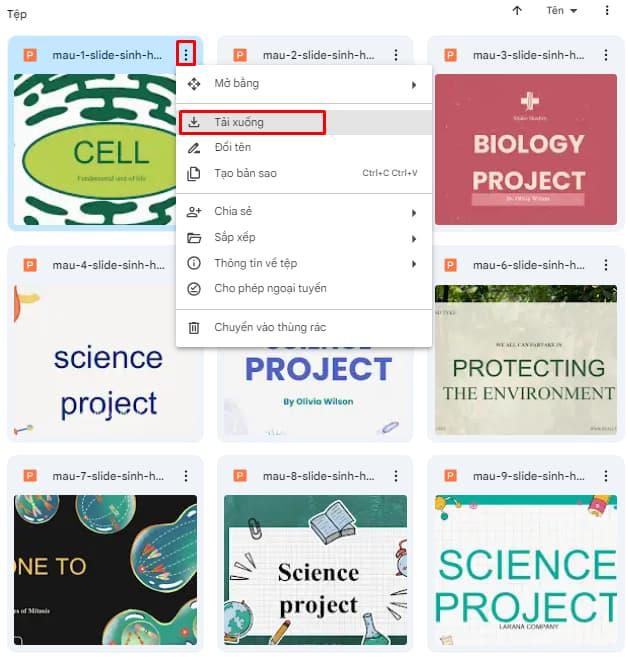Open the Tên sort dropdown

tap(562, 11)
